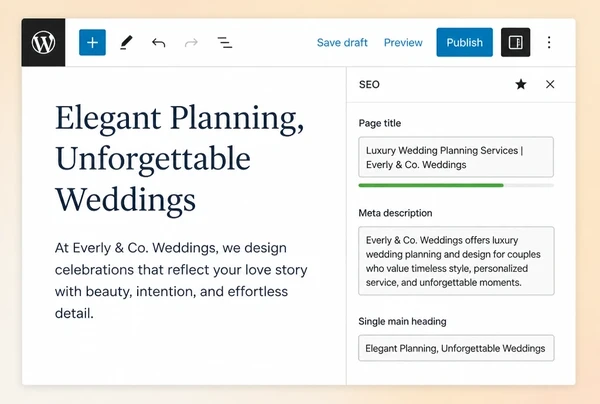Toggle the settings sidebar panel icon
Screen dimensions: 600x404
pos(515,42)
